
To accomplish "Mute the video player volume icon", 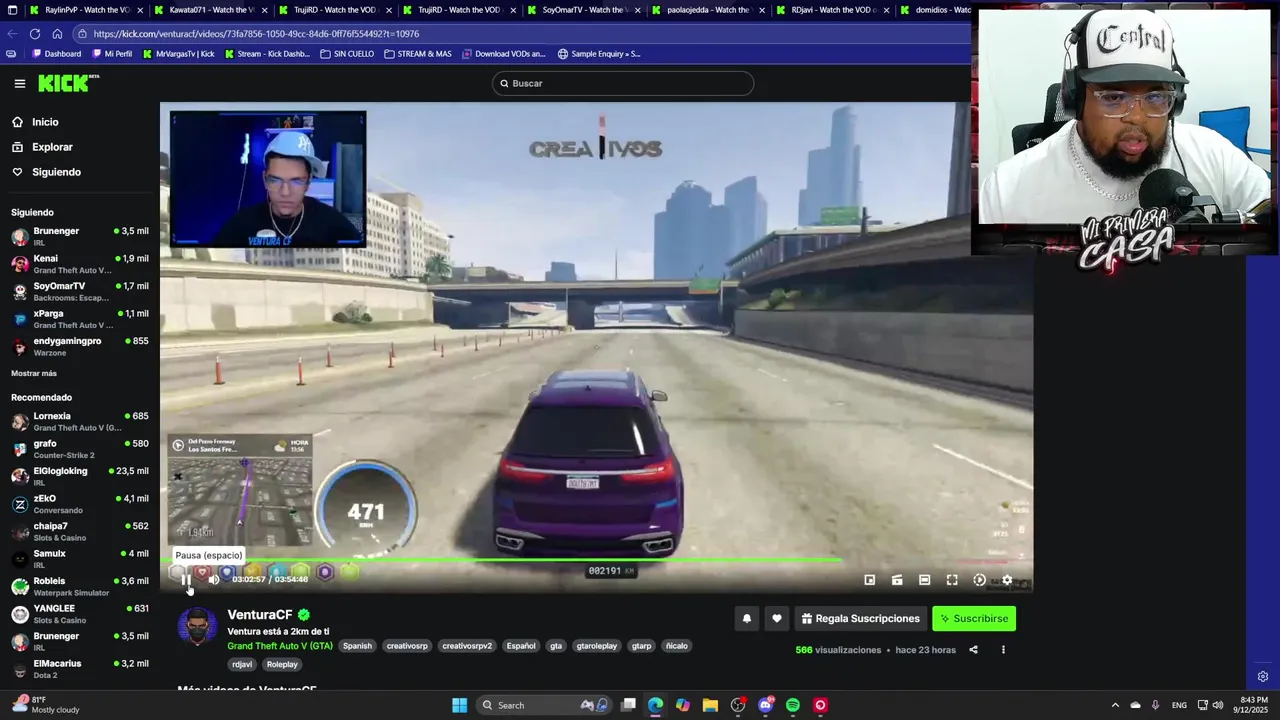I will click(213, 579).
